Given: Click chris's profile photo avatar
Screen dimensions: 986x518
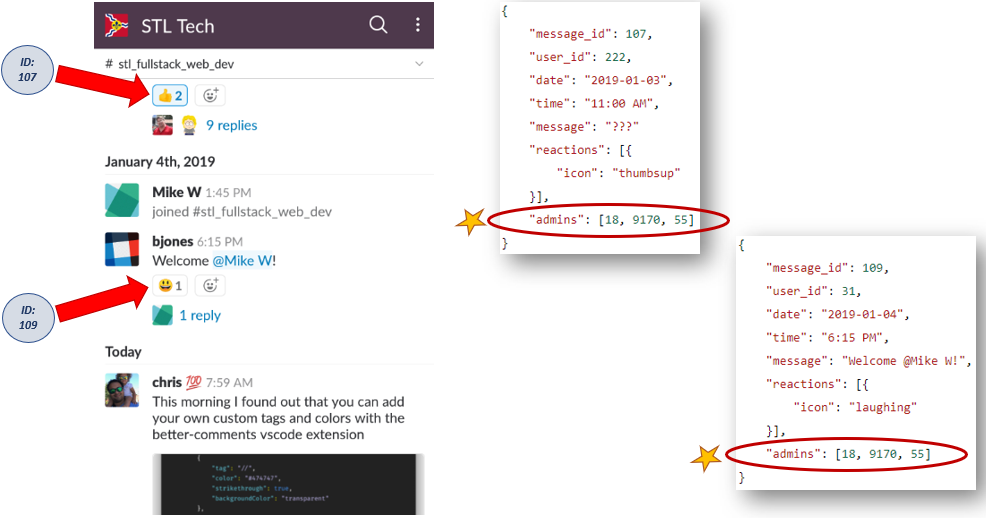Looking at the screenshot, I should [122, 390].
